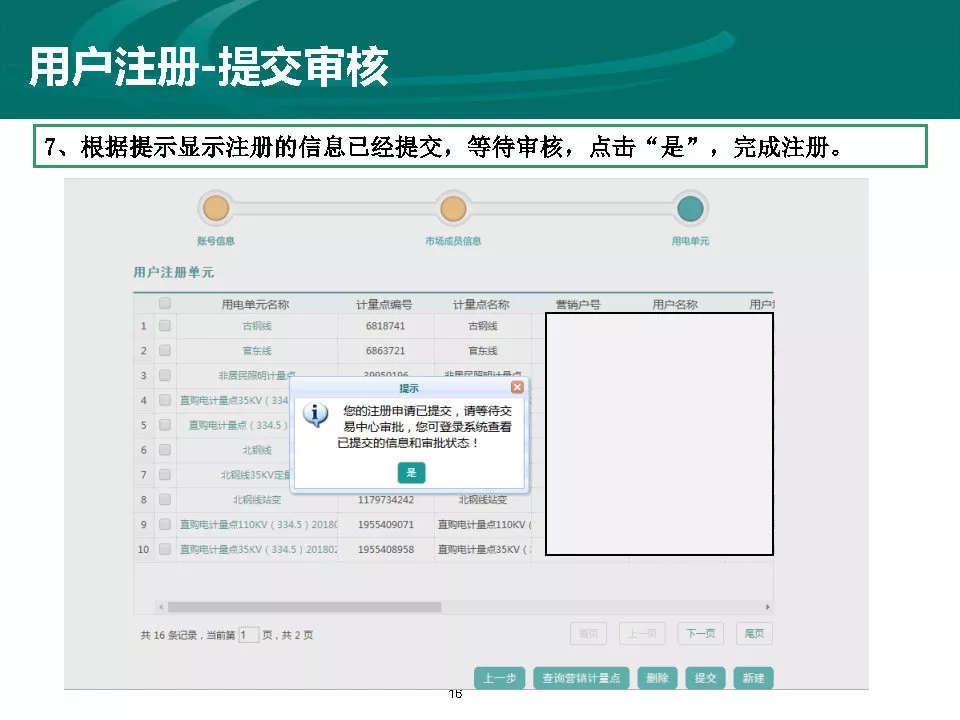Screen dimensions: 960x720
Task: Click the 账号信息 step circle
Action: tap(216, 209)
